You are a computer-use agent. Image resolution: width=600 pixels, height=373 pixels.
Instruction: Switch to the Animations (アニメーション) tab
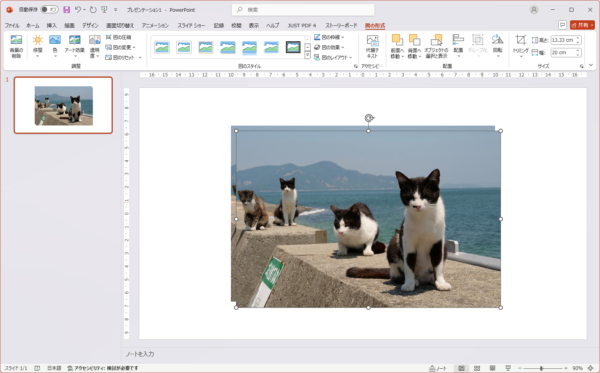(x=155, y=26)
